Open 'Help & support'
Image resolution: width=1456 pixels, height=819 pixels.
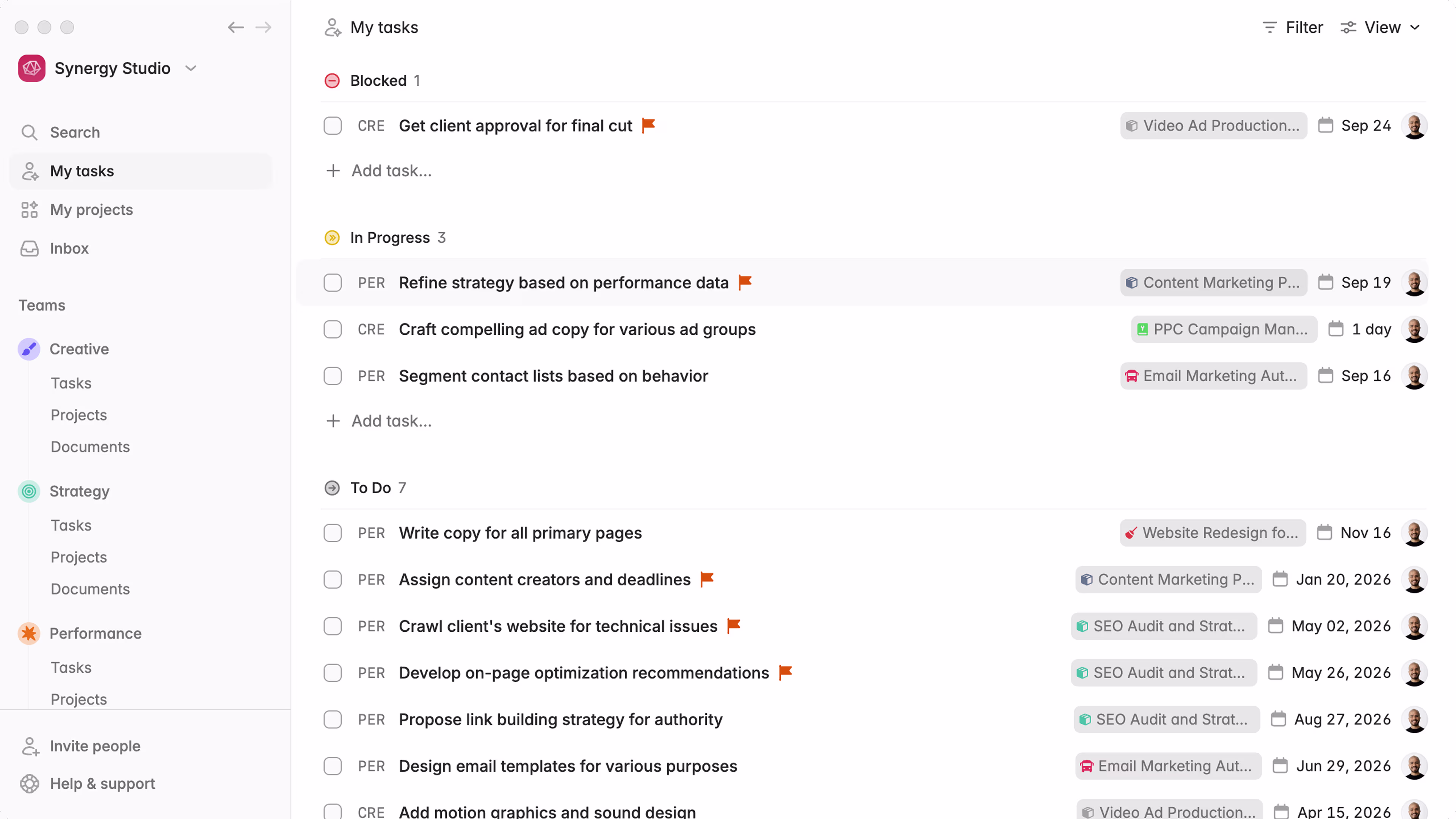(x=102, y=783)
